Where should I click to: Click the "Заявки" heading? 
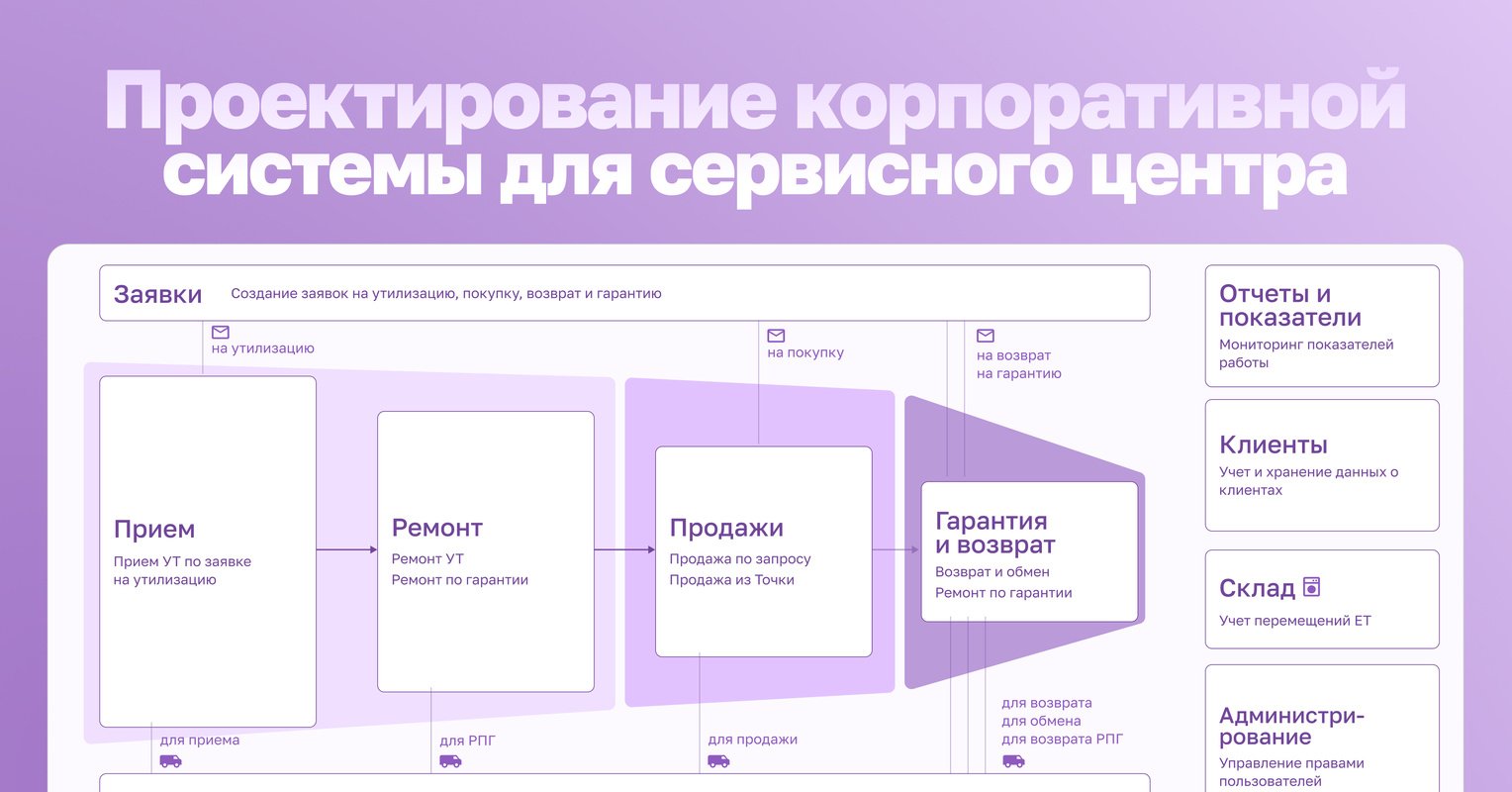[x=158, y=294]
